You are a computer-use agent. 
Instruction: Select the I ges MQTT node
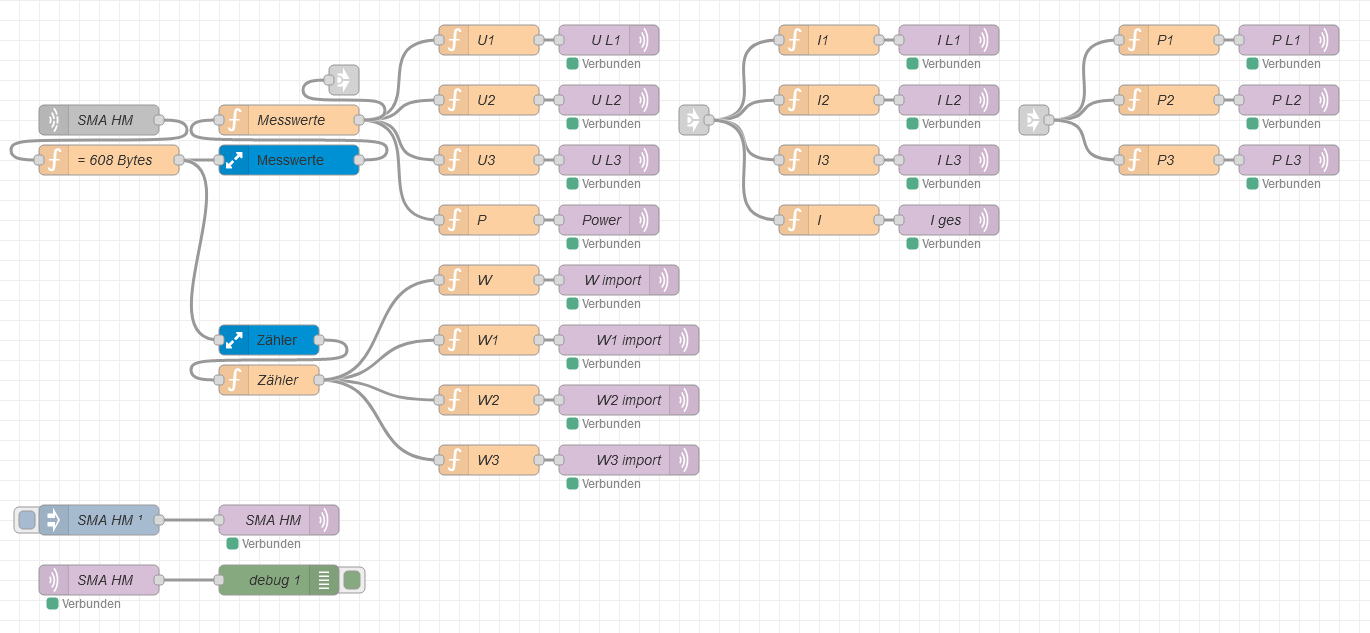[940, 220]
